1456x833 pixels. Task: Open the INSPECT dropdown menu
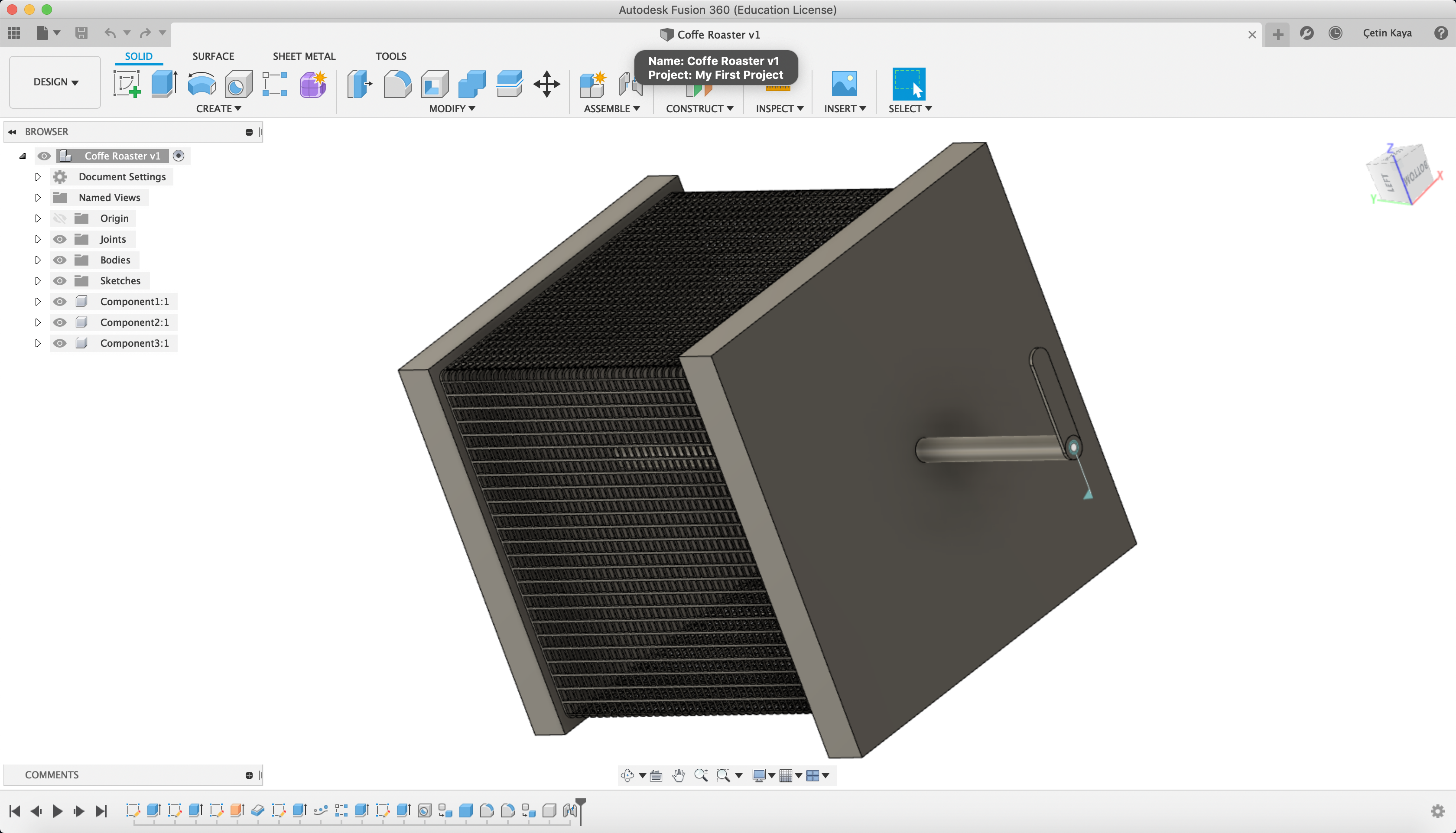click(x=780, y=109)
